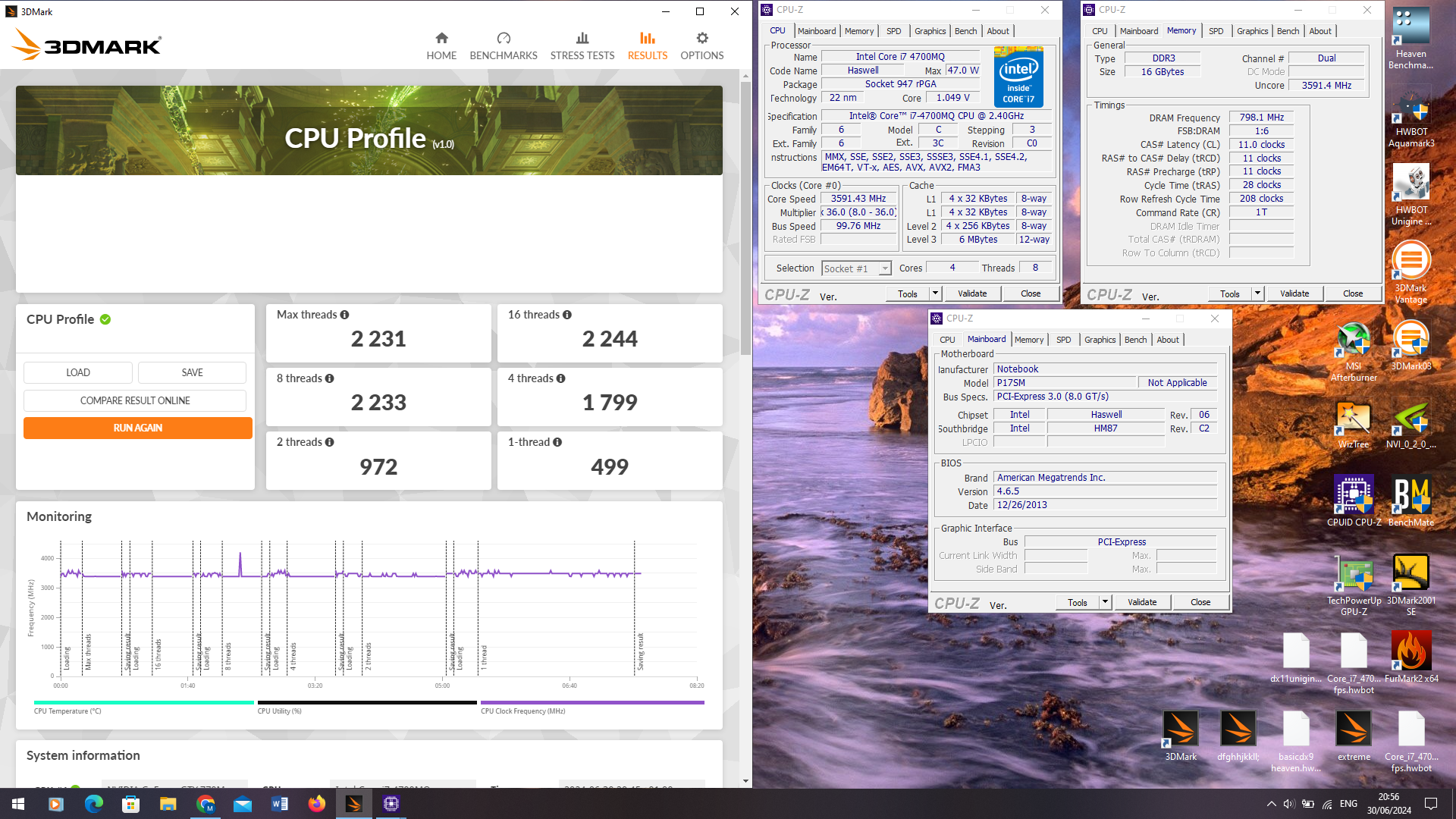The width and height of the screenshot is (1456, 819).
Task: Select CPUID CPU-Z desktop icon
Action: [x=1354, y=501]
